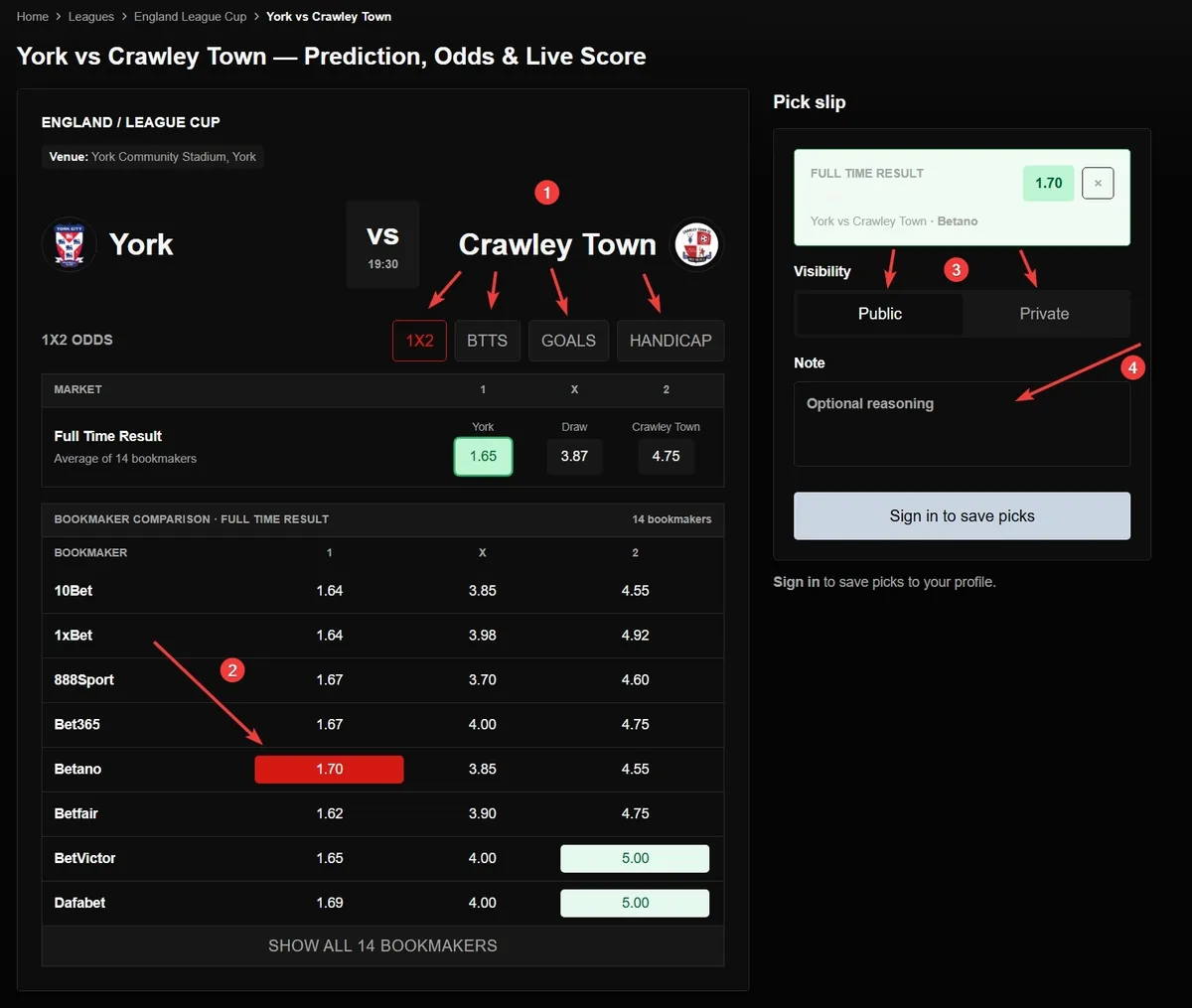The width and height of the screenshot is (1192, 1008).
Task: Click Average of 14 bookmakers text
Action: point(125,459)
